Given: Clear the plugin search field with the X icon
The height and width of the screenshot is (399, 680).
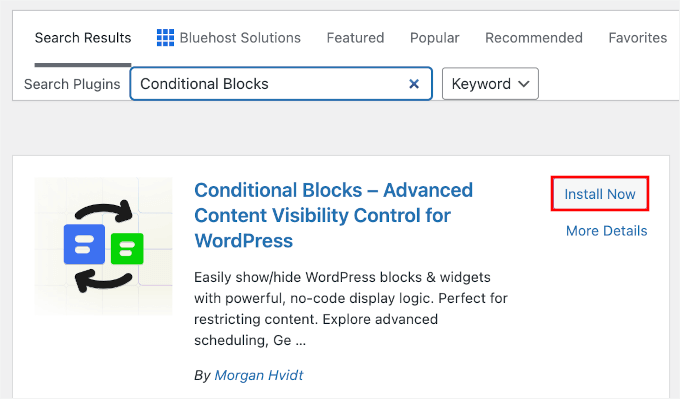Looking at the screenshot, I should click(x=414, y=84).
